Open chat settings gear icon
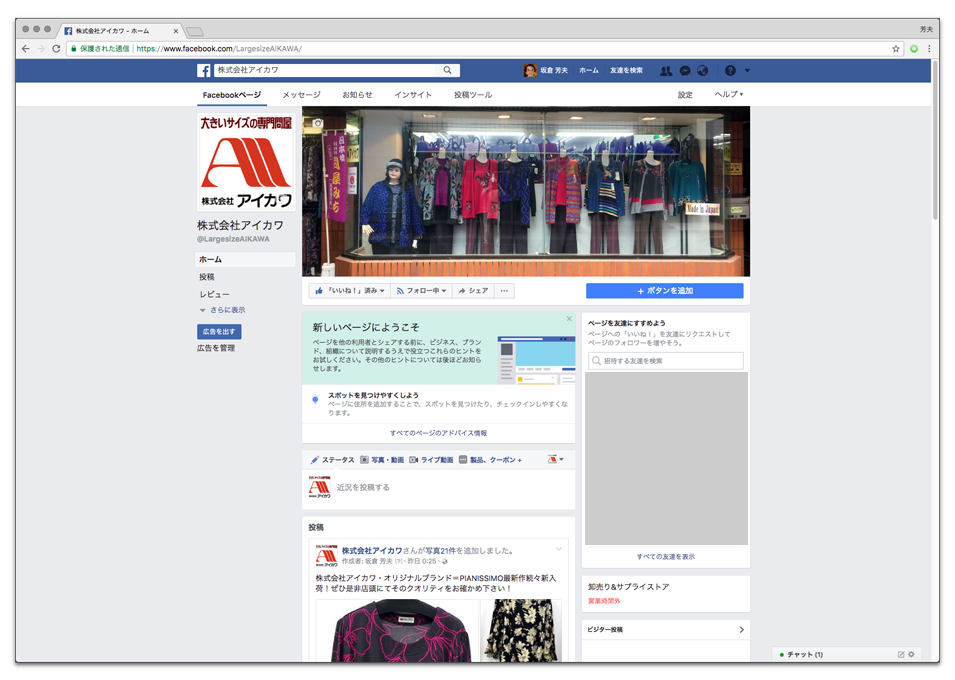Viewport: 955px width, 680px height. tap(911, 654)
